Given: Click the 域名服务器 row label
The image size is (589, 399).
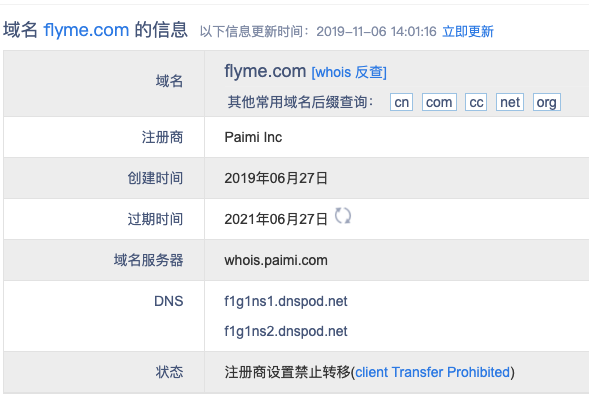Looking at the screenshot, I should [x=148, y=260].
